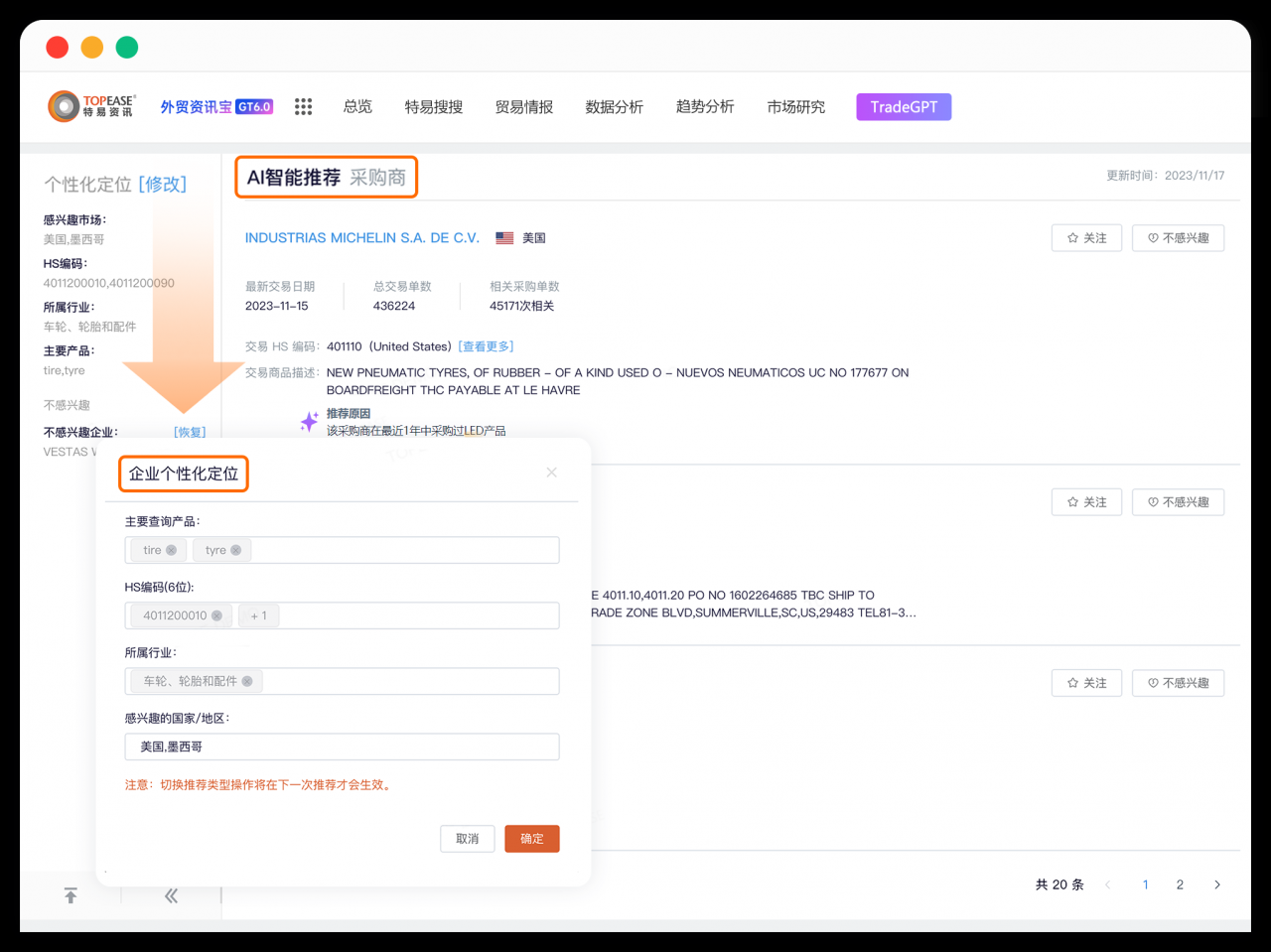Screen dimensions: 1271x952
Task: Click [查看更多] HS codes link
Action: point(487,346)
